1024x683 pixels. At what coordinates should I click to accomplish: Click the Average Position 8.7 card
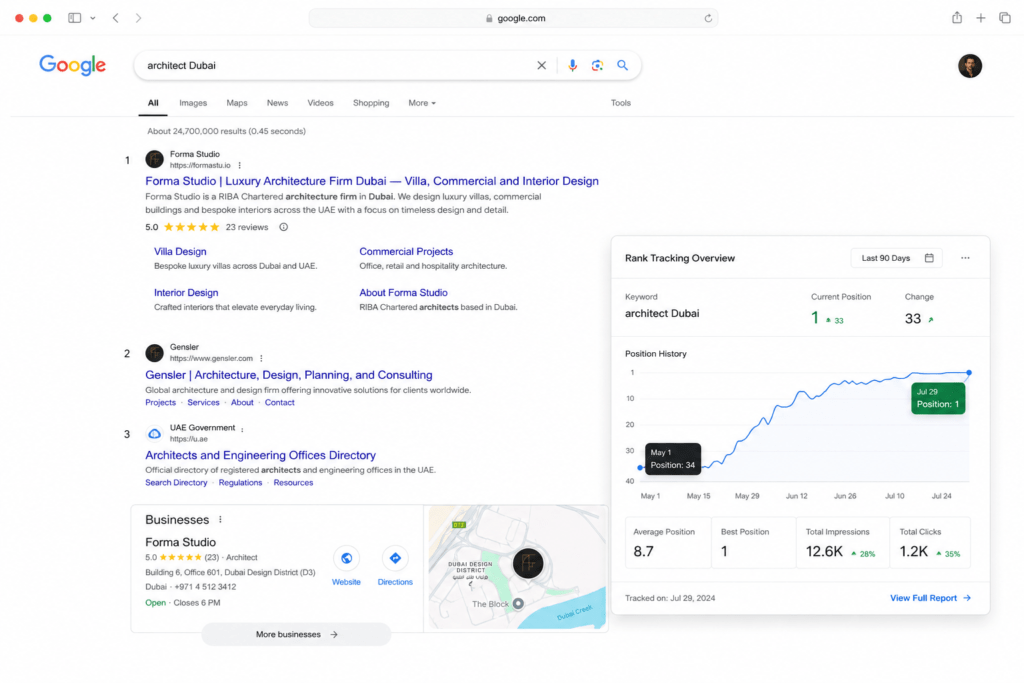(x=668, y=543)
